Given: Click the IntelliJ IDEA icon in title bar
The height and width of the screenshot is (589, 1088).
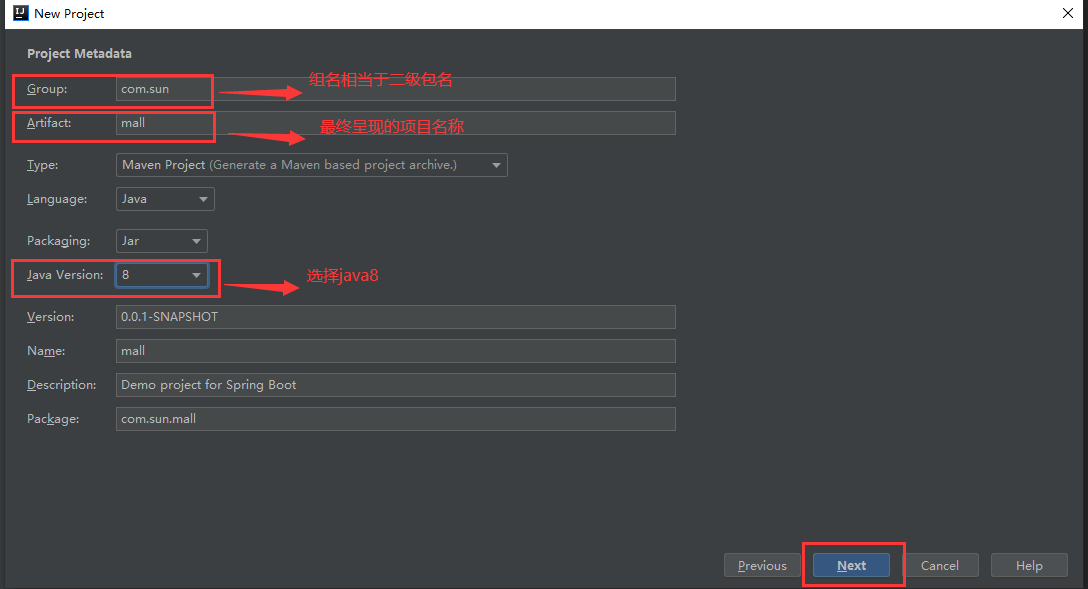Looking at the screenshot, I should tap(21, 13).
